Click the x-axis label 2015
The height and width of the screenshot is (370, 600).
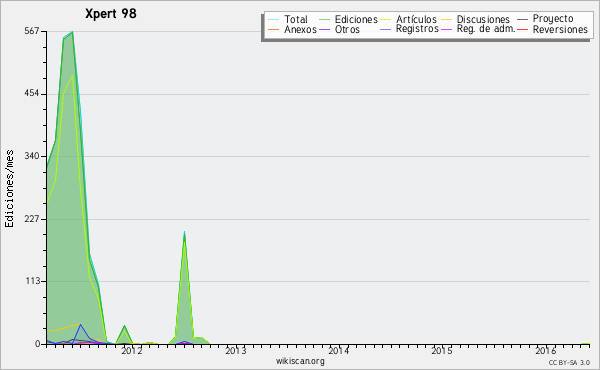pos(442,350)
